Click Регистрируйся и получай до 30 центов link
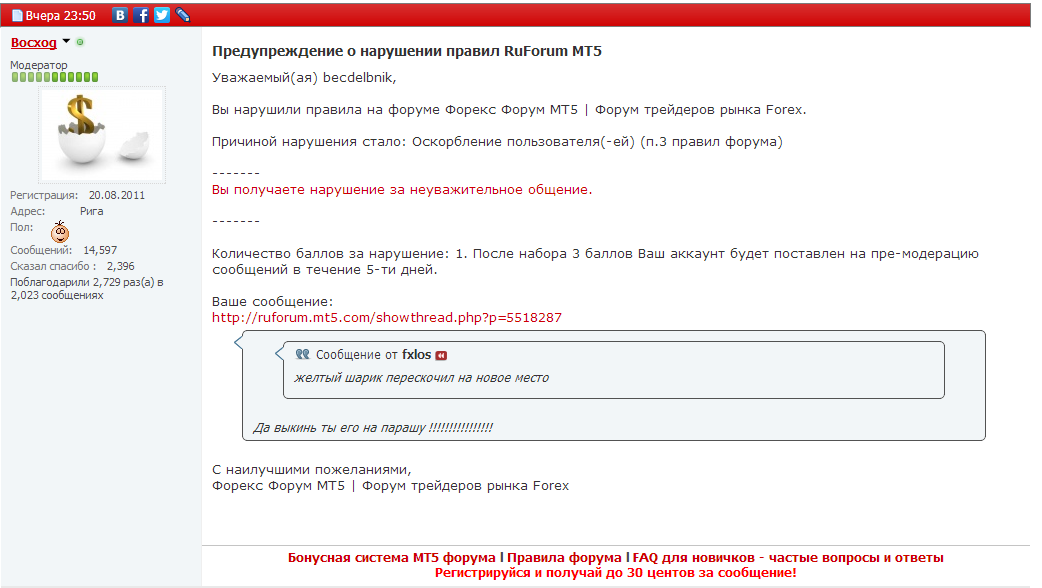The width and height of the screenshot is (1042, 588). (615, 573)
